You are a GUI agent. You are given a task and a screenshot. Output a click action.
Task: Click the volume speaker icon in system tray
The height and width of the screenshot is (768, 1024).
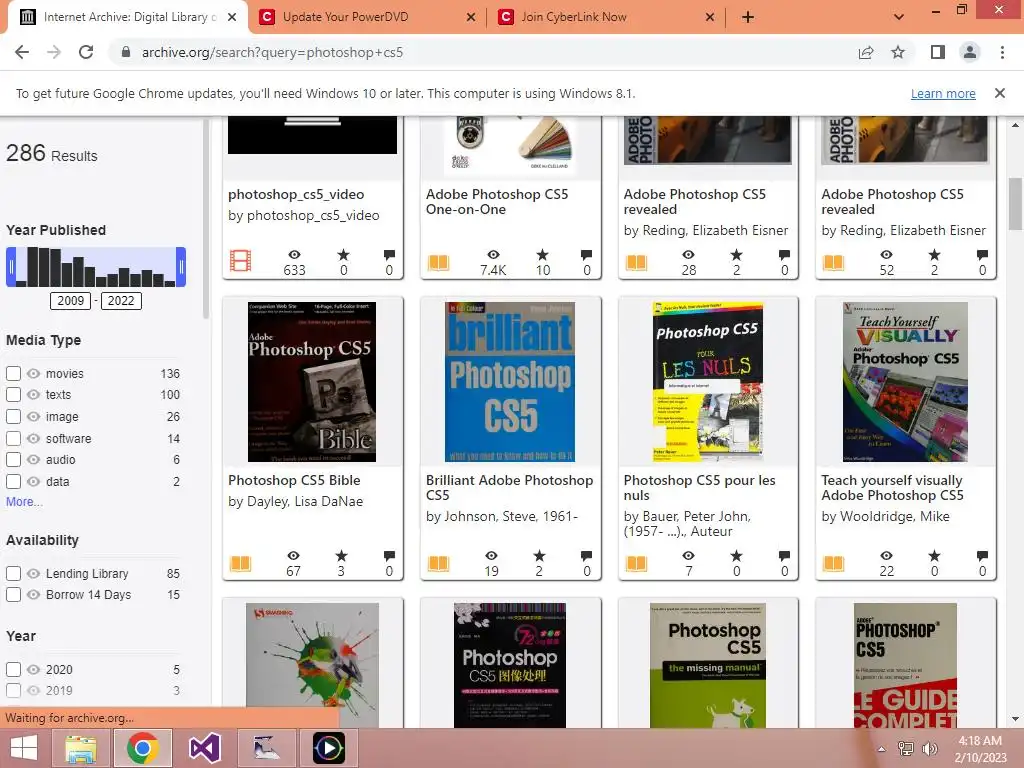click(929, 748)
